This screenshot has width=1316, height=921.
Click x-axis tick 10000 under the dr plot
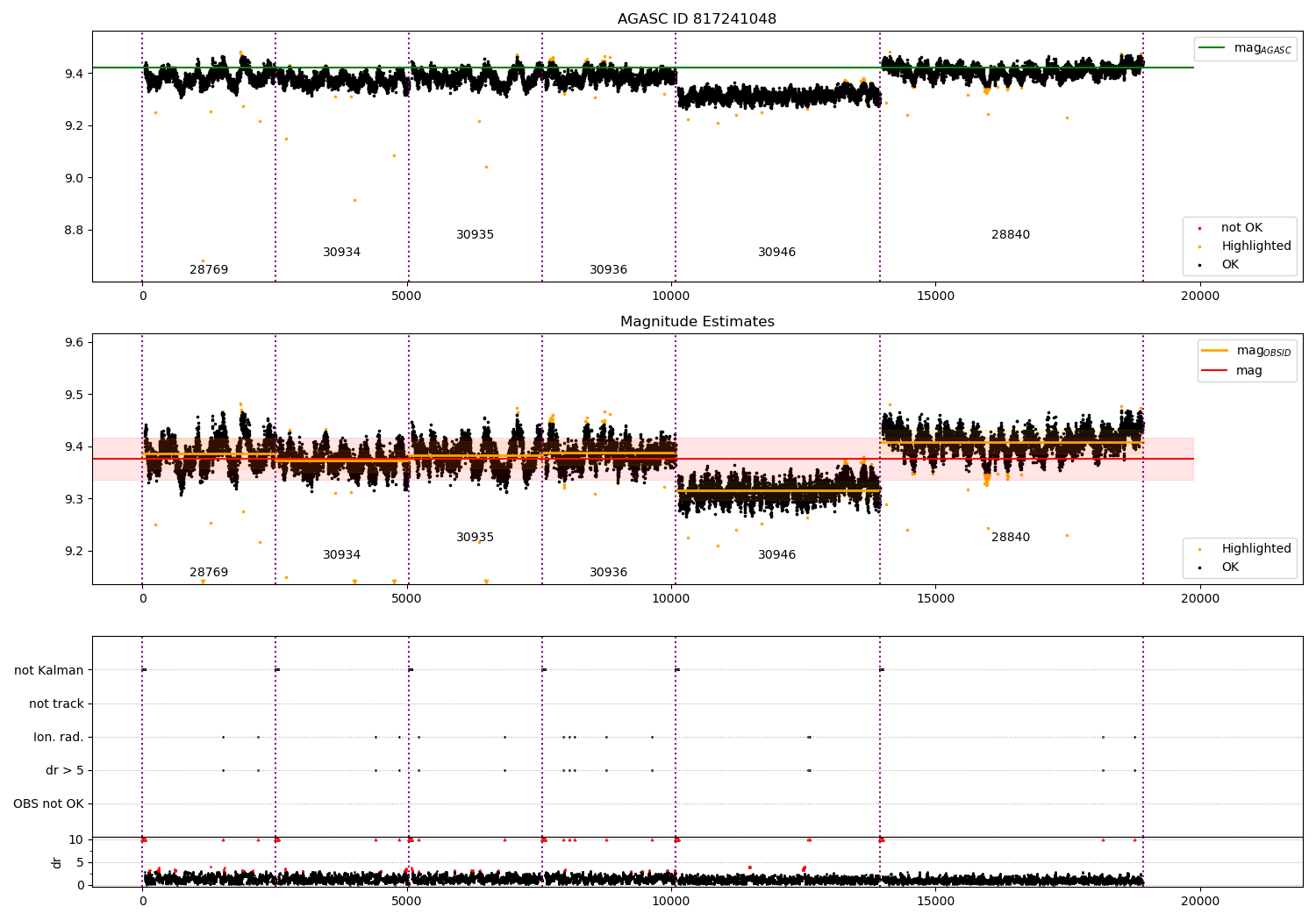(671, 902)
